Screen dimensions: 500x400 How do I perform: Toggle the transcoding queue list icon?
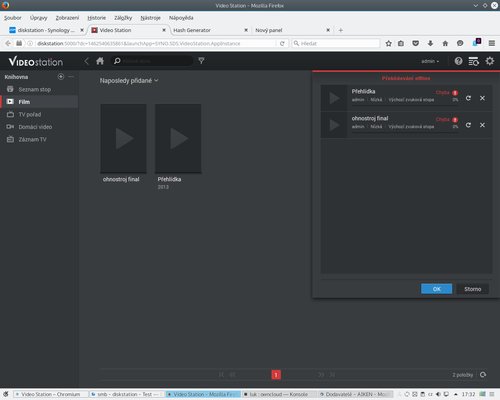[x=474, y=61]
